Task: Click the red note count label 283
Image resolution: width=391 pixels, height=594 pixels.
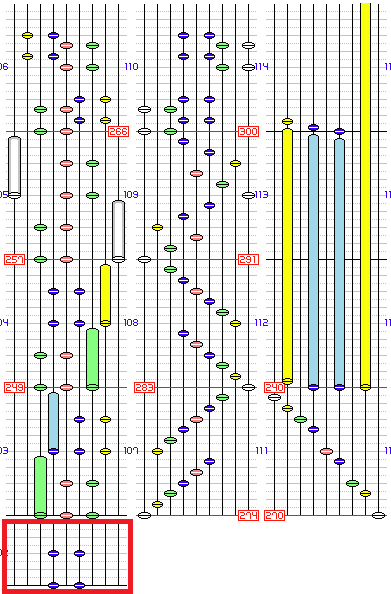Action: click(145, 388)
